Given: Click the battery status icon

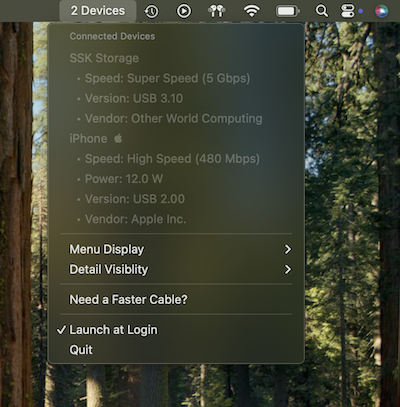Looking at the screenshot, I should [288, 11].
